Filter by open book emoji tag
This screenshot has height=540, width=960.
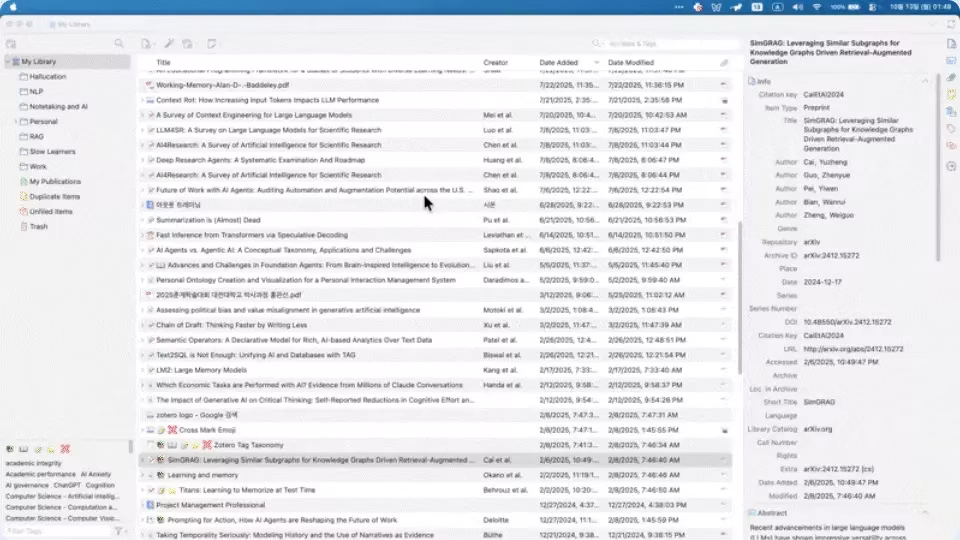click(23, 449)
